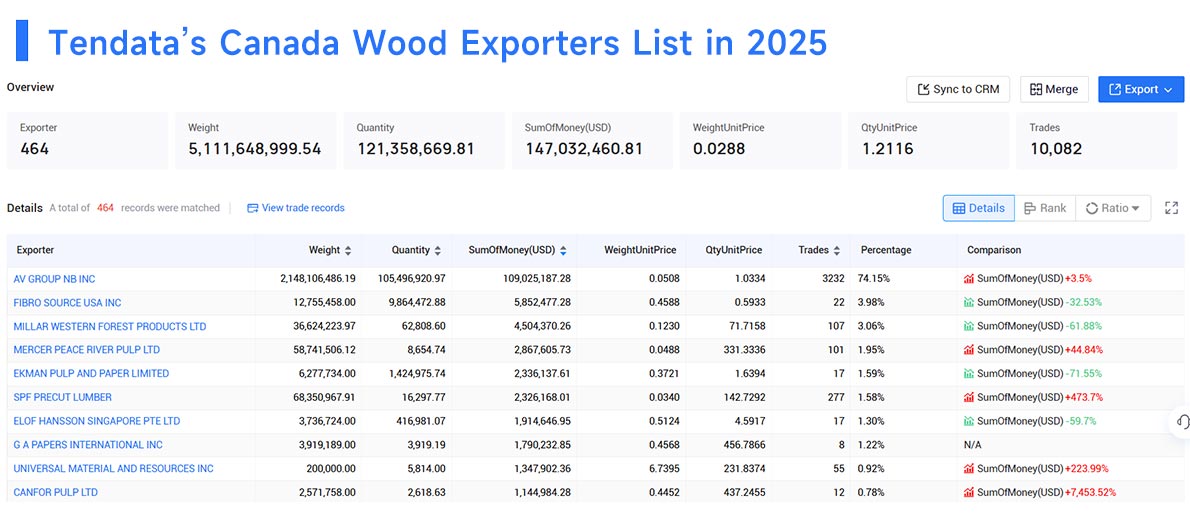Image resolution: width=1190 pixels, height=516 pixels.
Task: Sort table by Weight column arrows
Action: [348, 250]
